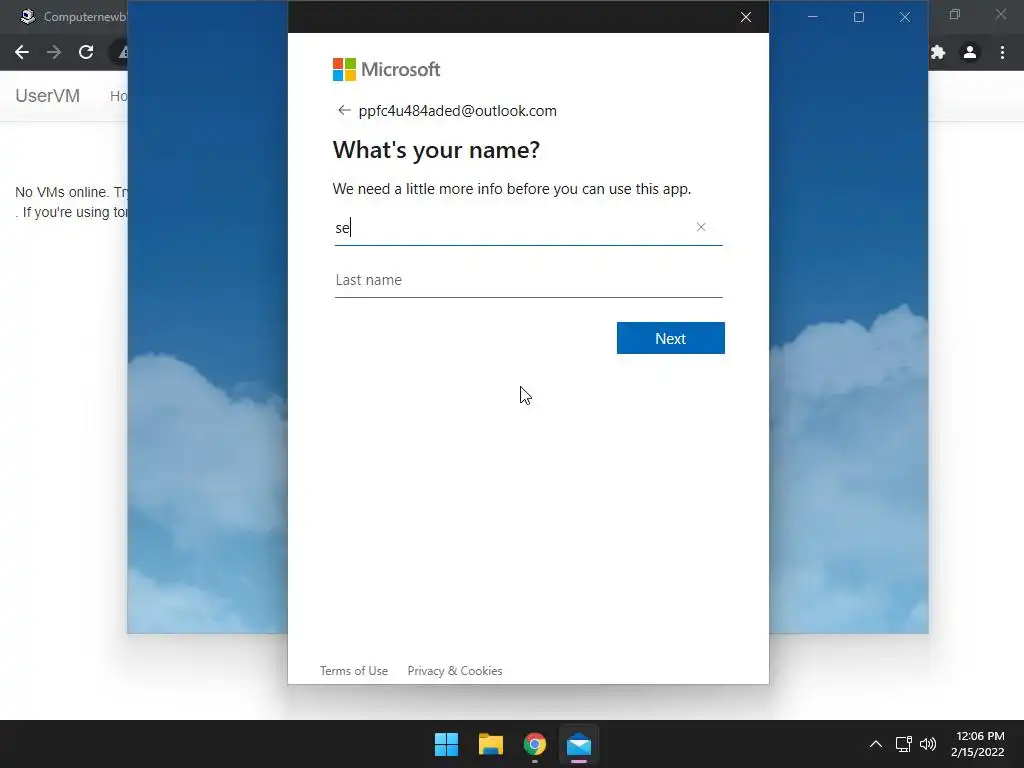Maximize the Mail app window behind the dialog

[859, 17]
